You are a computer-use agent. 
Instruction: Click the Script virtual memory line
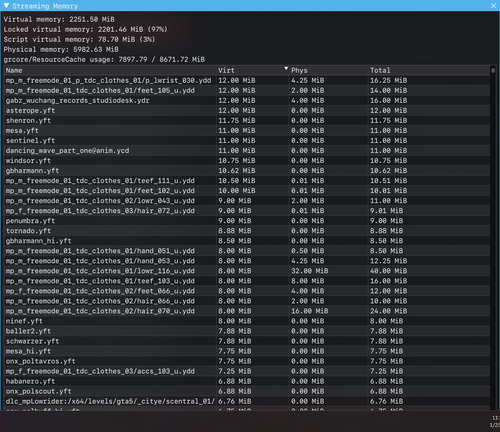pos(79,39)
